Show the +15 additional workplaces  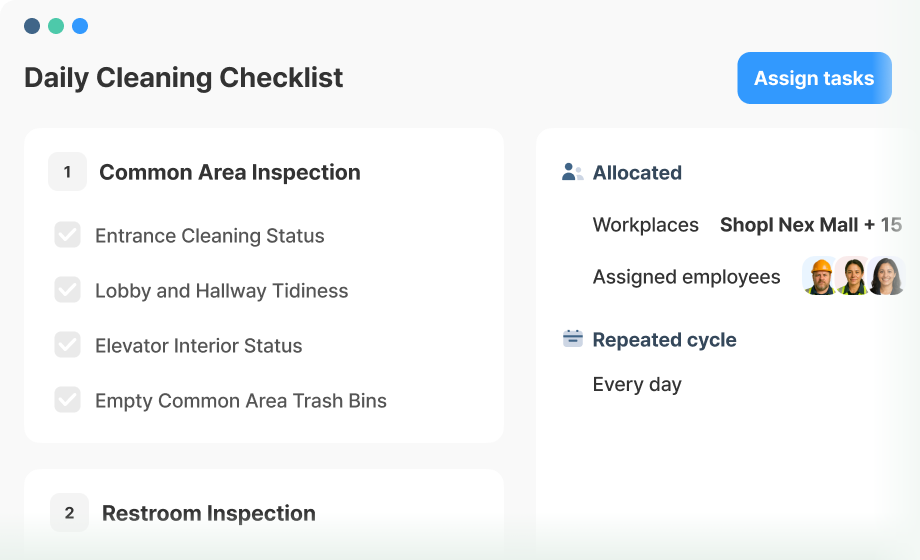click(883, 225)
